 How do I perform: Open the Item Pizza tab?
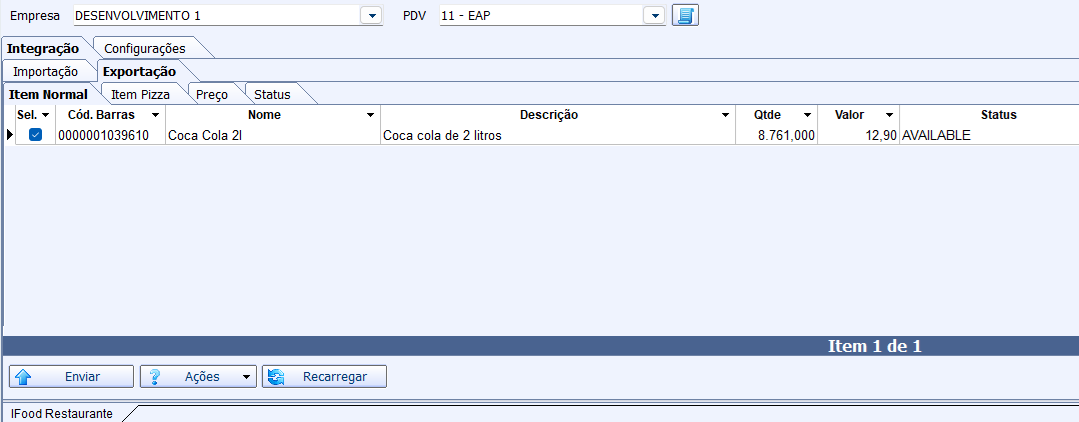pos(140,94)
